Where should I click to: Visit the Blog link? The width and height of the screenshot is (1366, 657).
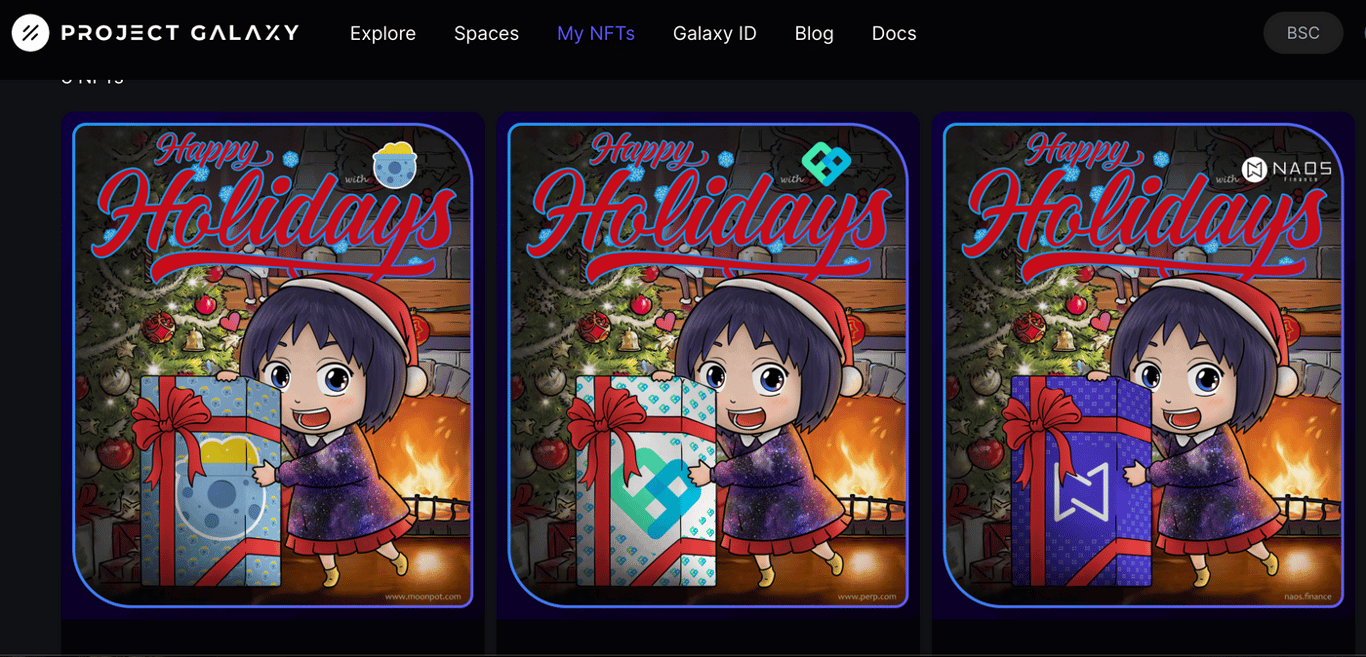pyautogui.click(x=814, y=33)
